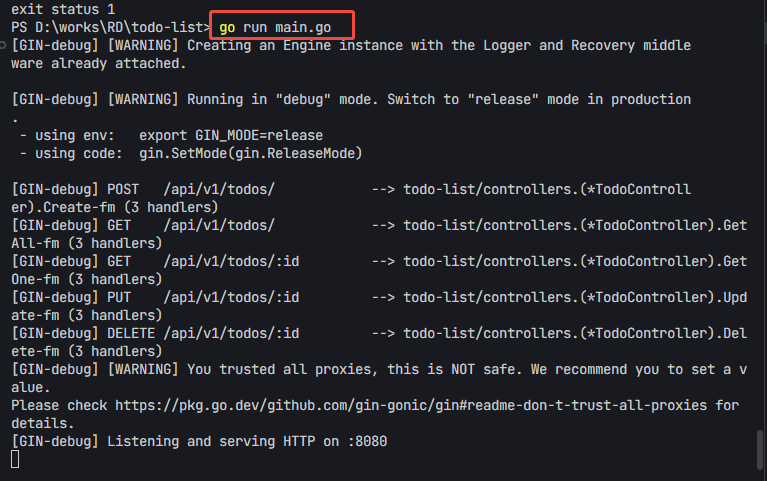Select the DELETE /api/v1/todos/:id route entry

pos(230,333)
